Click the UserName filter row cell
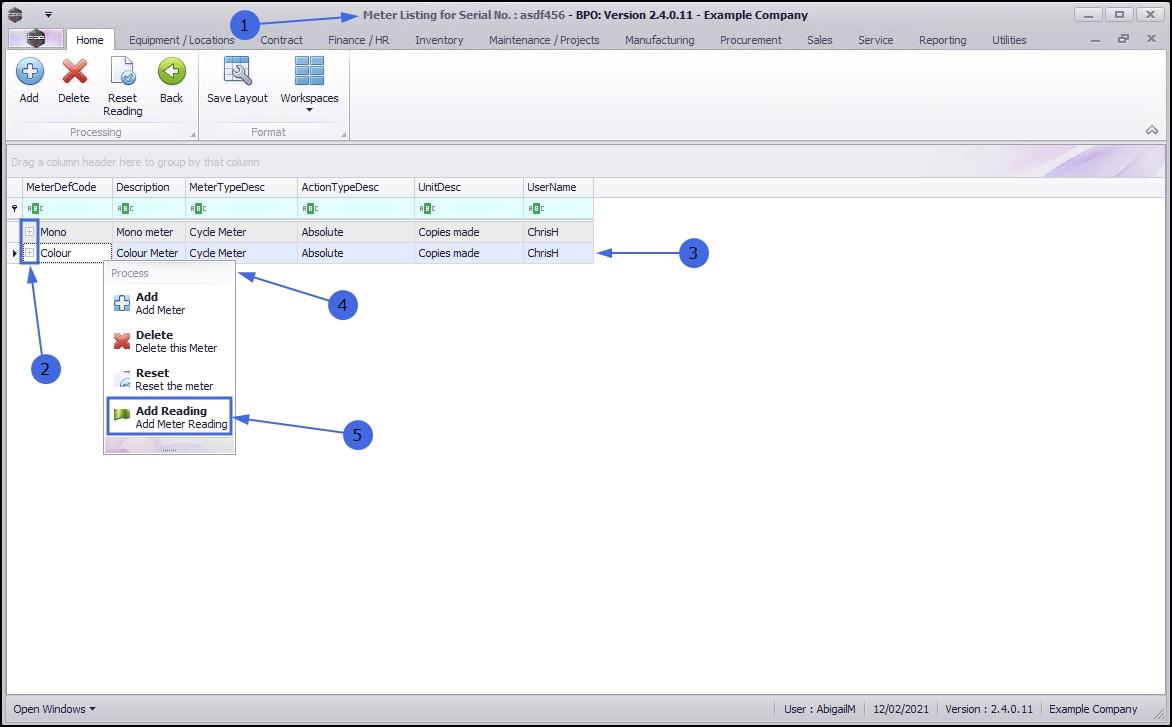This screenshot has height=727, width=1172. pos(558,208)
